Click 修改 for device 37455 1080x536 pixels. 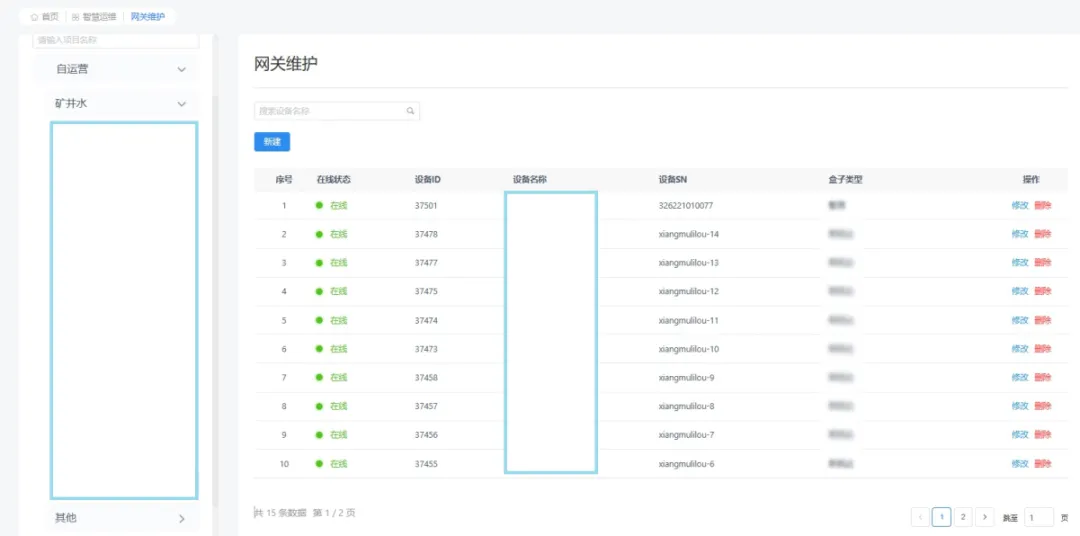click(1019, 464)
